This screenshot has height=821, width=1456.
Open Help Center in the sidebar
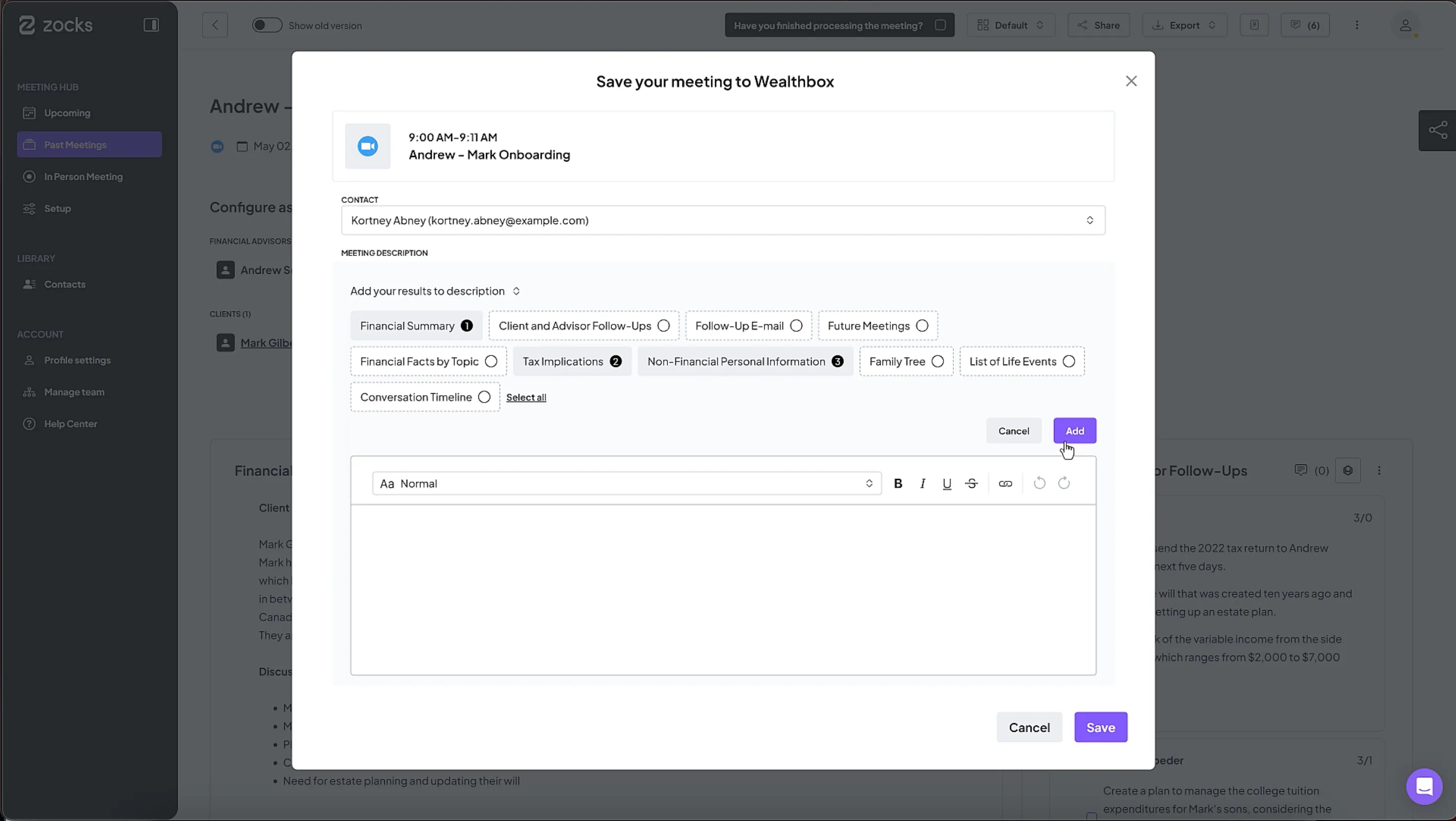[89, 424]
